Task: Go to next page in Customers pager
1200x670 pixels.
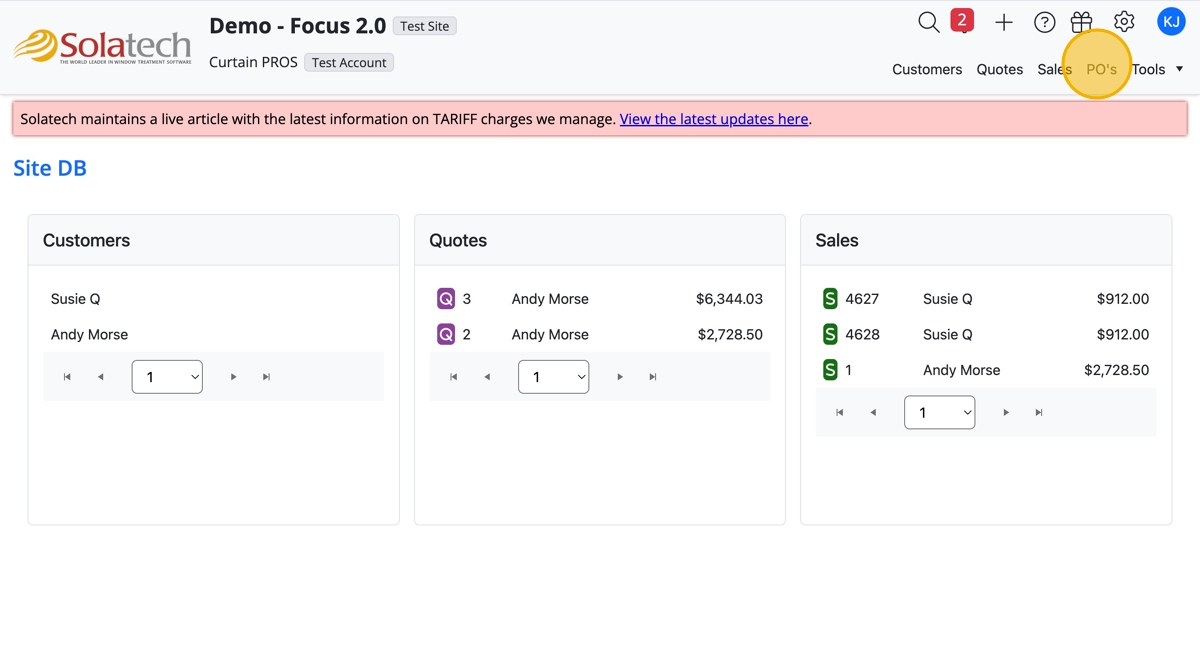Action: click(234, 377)
